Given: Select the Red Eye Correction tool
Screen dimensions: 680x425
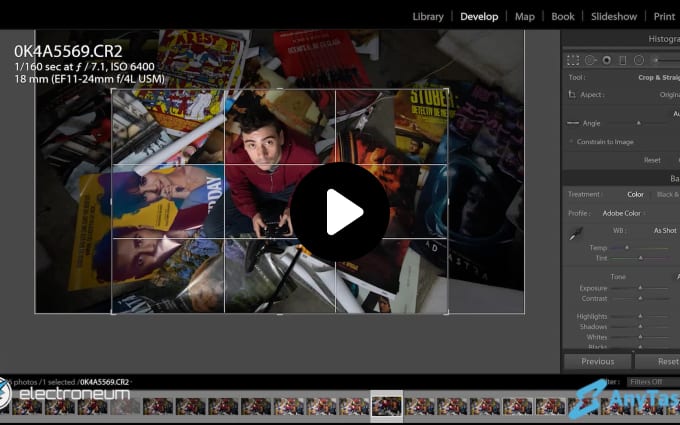Looking at the screenshot, I should click(607, 60).
